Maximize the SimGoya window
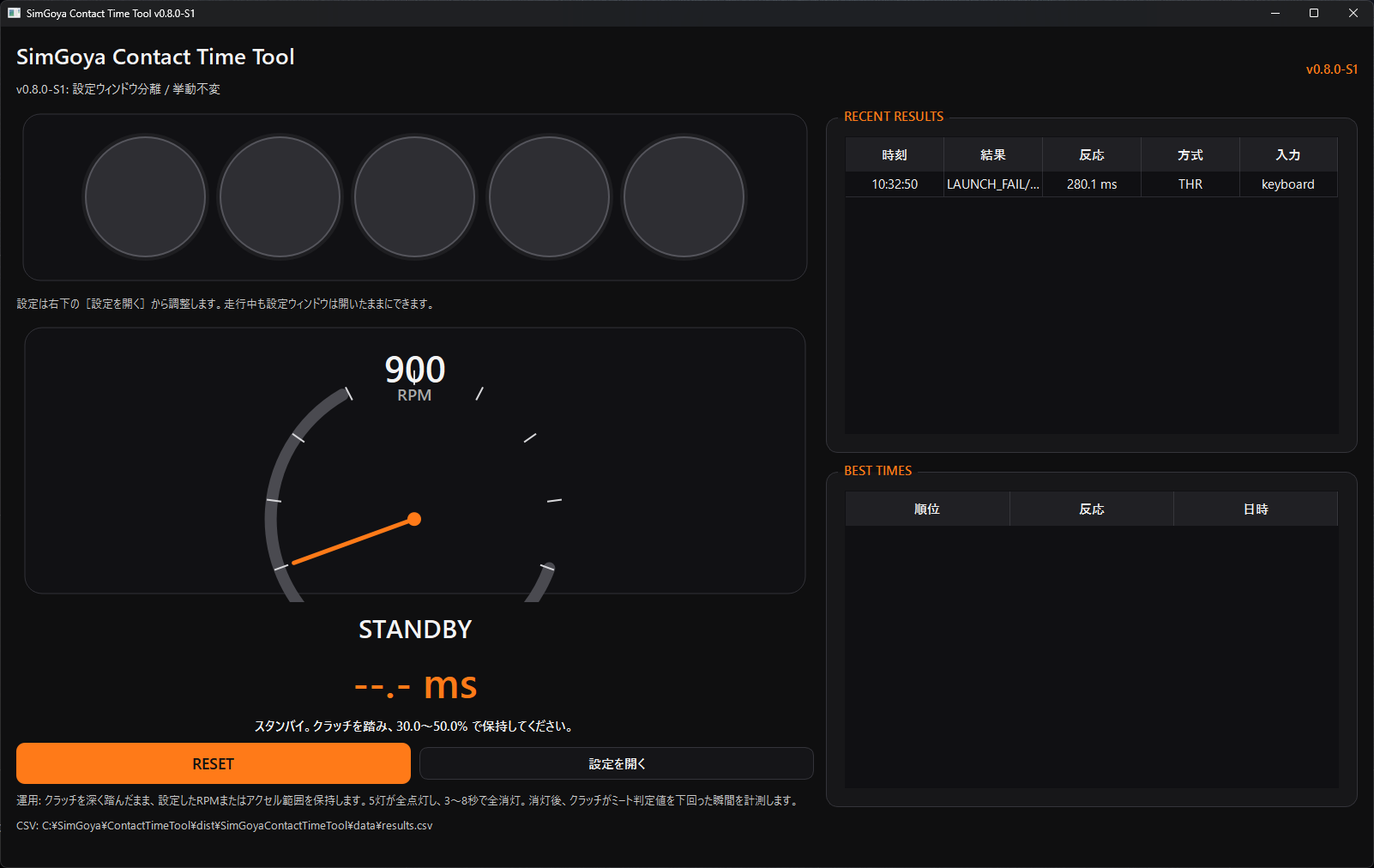This screenshot has height=868, width=1374. pyautogui.click(x=1314, y=13)
